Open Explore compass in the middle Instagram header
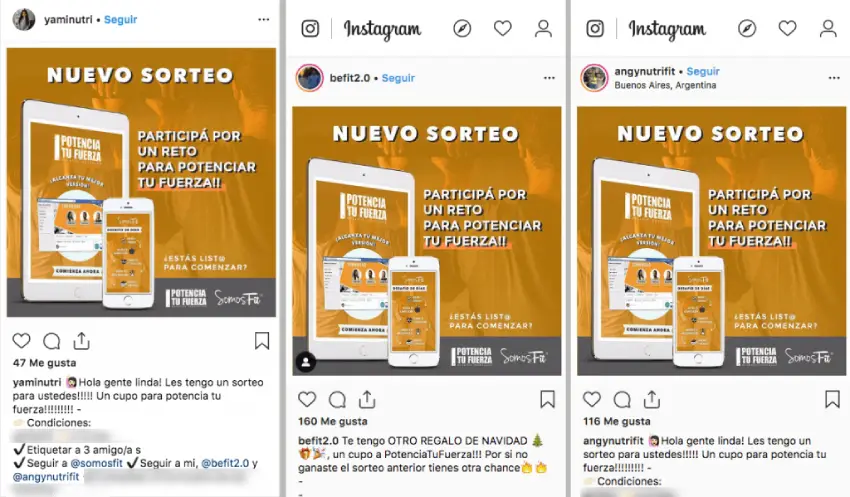This screenshot has width=850, height=497. pos(462,28)
